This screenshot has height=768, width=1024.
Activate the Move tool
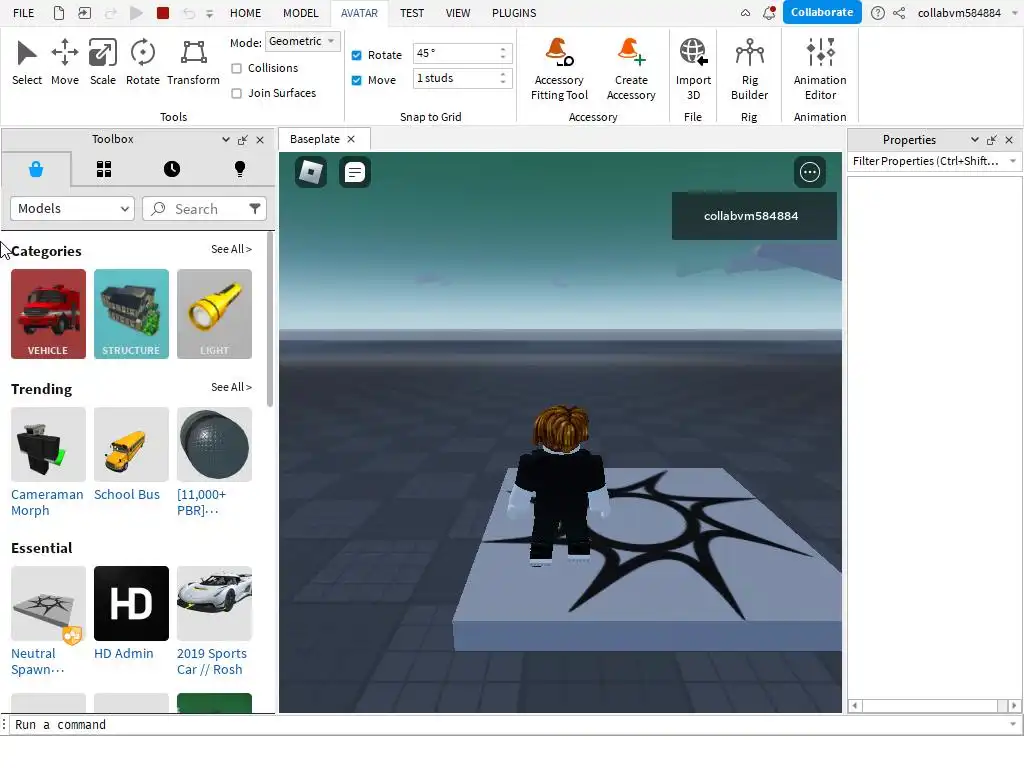click(x=65, y=62)
